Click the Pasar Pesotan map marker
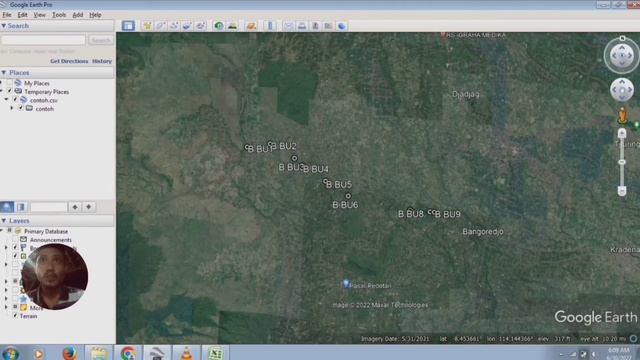The height and width of the screenshot is (360, 640). pos(346,284)
